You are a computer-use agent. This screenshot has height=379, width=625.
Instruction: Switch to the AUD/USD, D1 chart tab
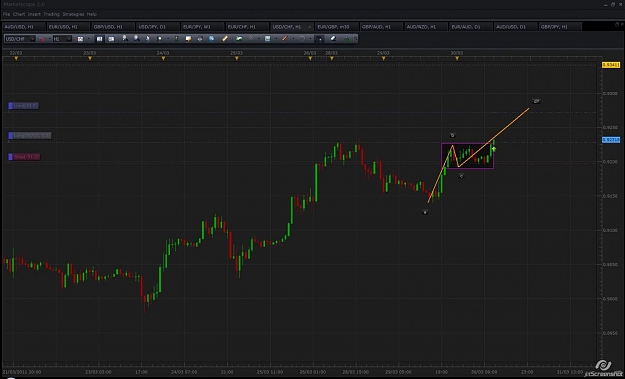[x=515, y=27]
